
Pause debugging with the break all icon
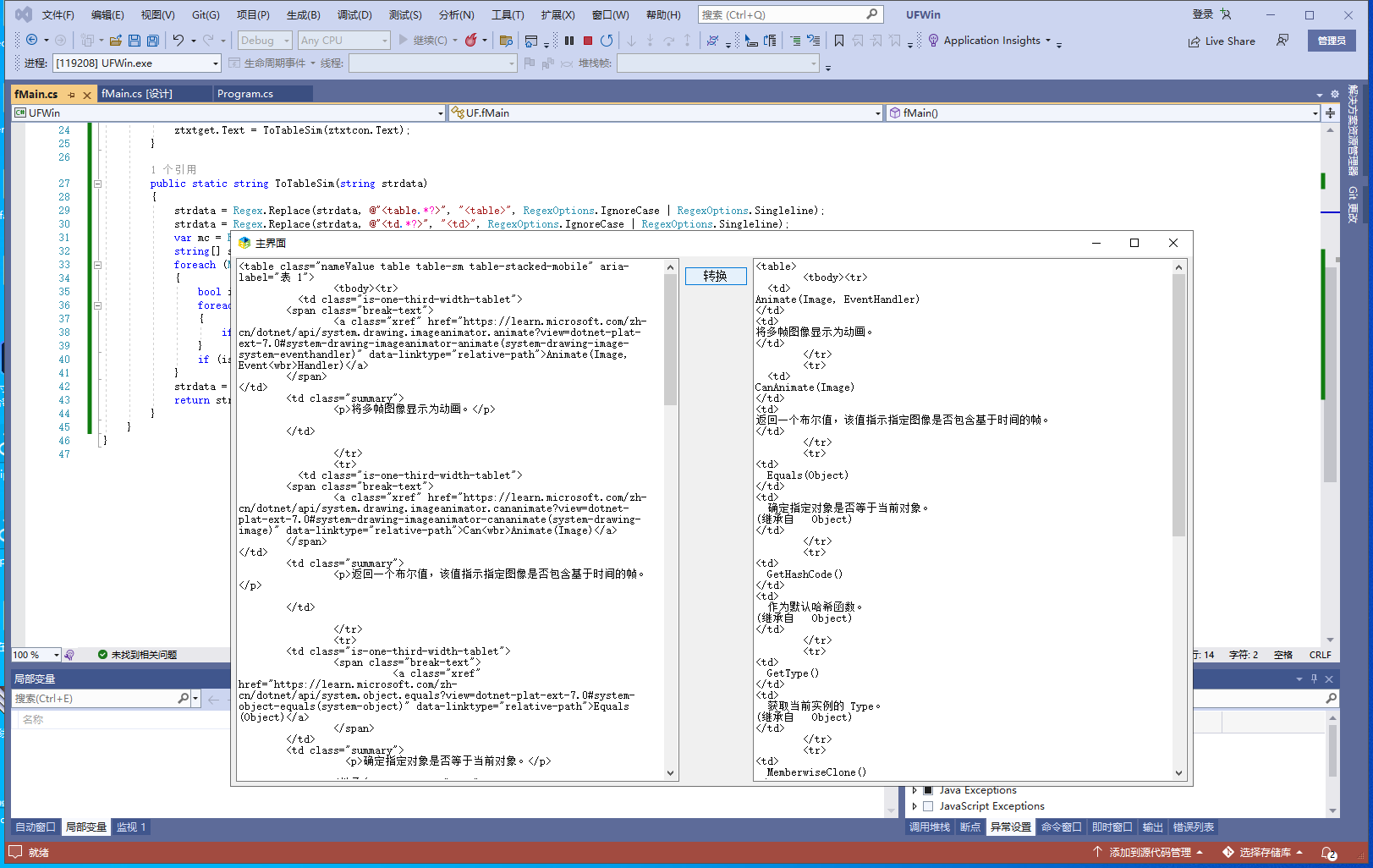[569, 40]
